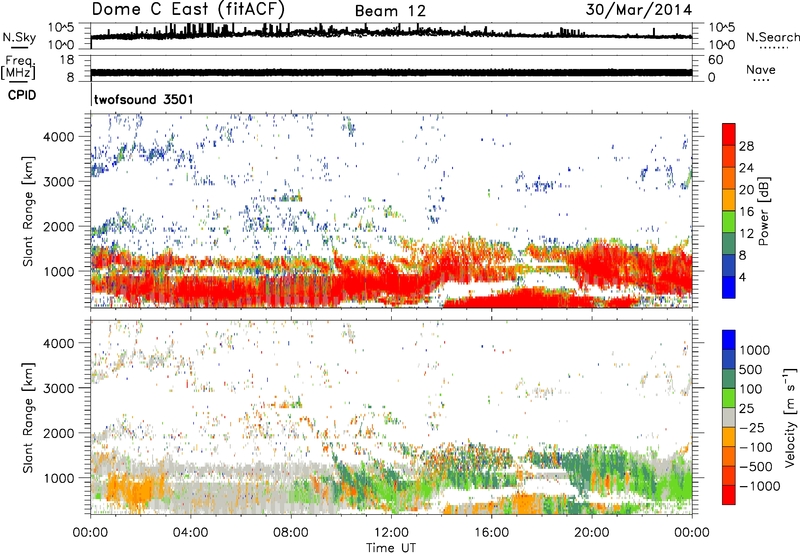Click the red segment of the Power color bar

729,135
